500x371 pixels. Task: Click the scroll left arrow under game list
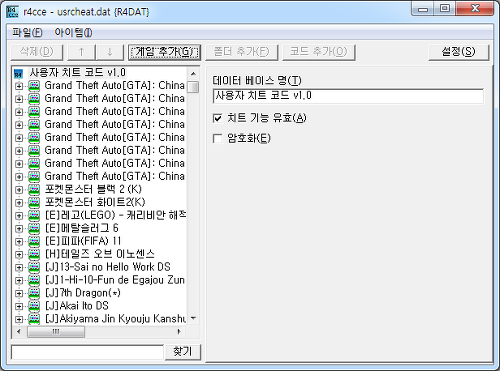coord(19,331)
